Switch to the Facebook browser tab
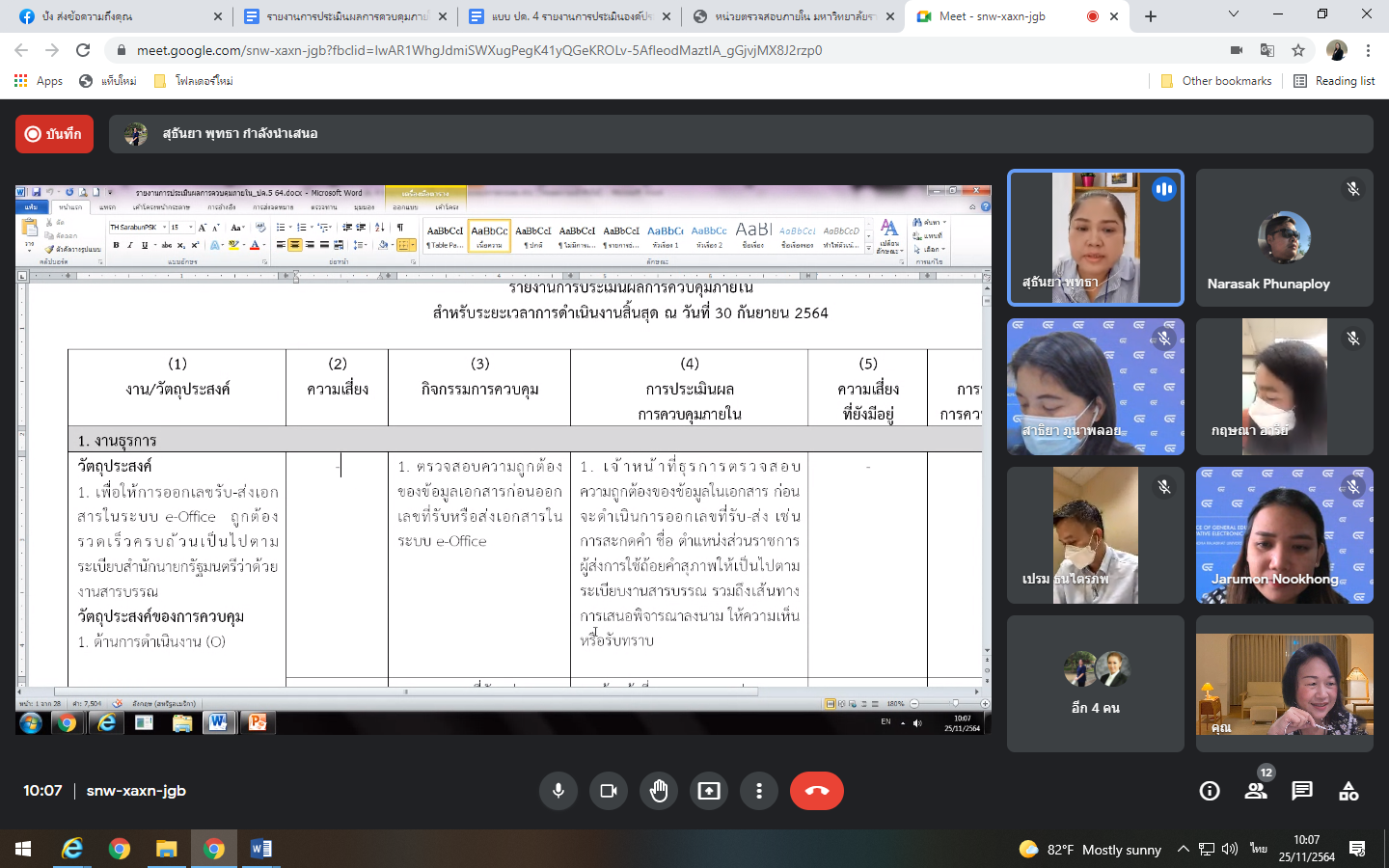 (116, 16)
